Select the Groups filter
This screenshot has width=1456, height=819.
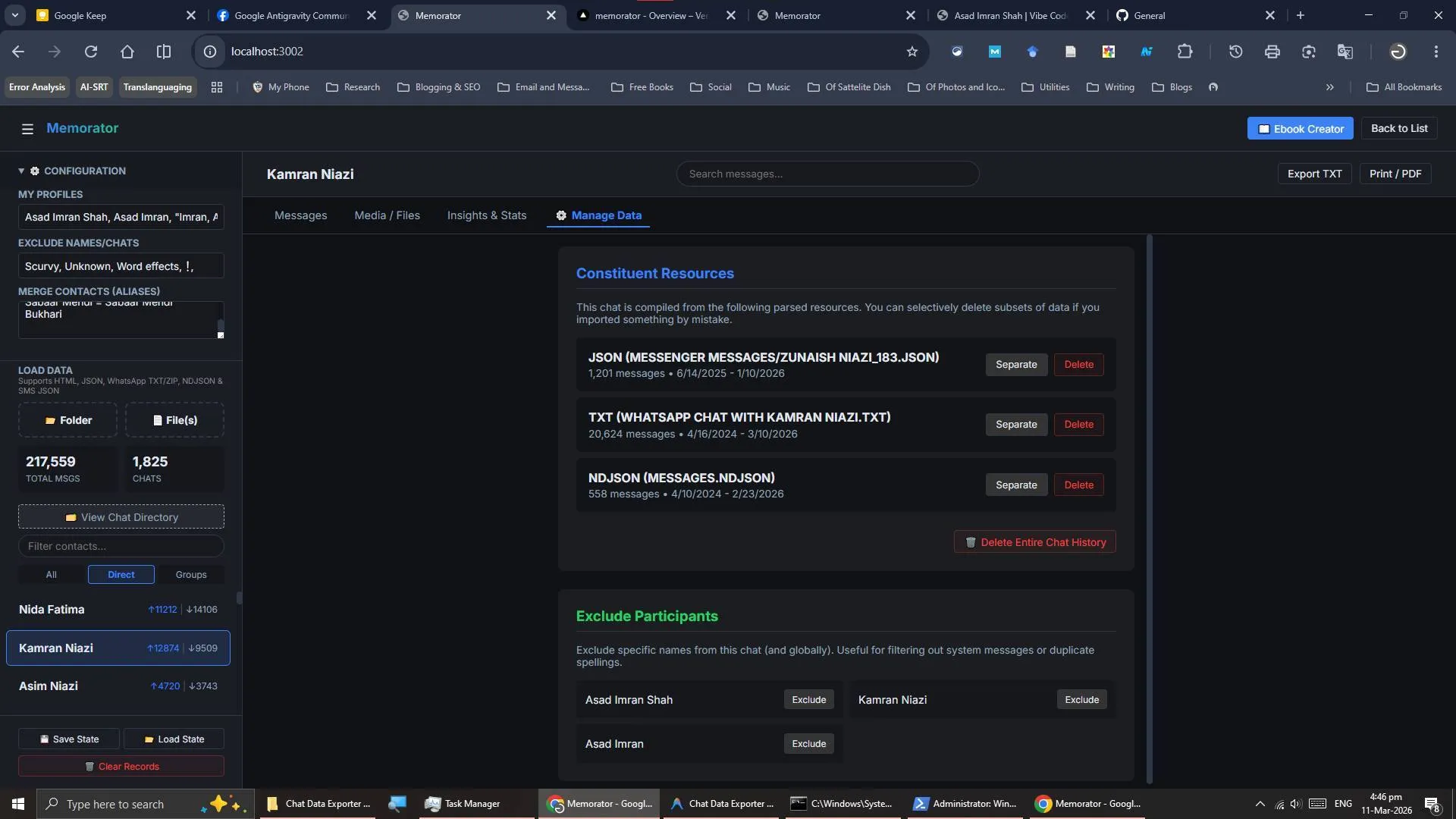[x=191, y=575]
